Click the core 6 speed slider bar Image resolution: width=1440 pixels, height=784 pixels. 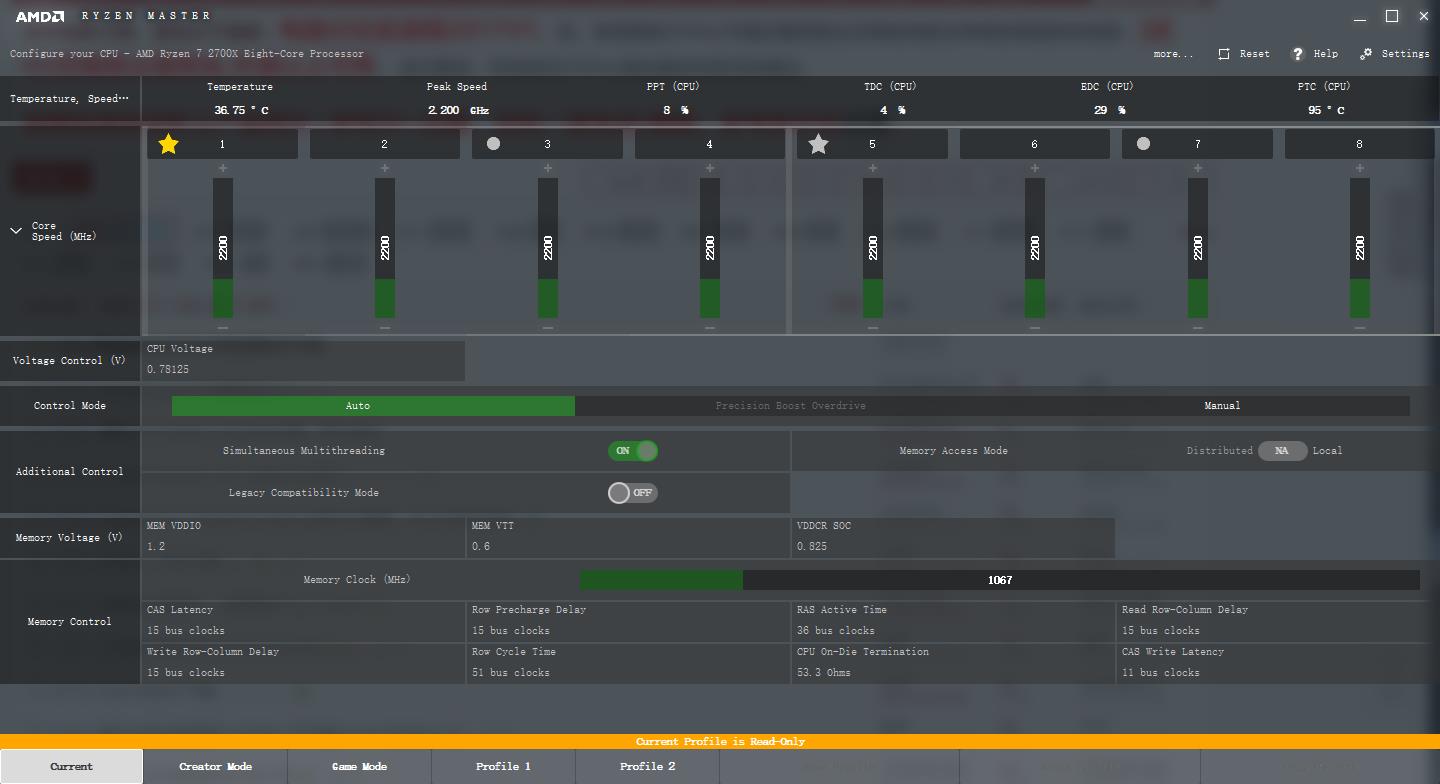click(1035, 248)
